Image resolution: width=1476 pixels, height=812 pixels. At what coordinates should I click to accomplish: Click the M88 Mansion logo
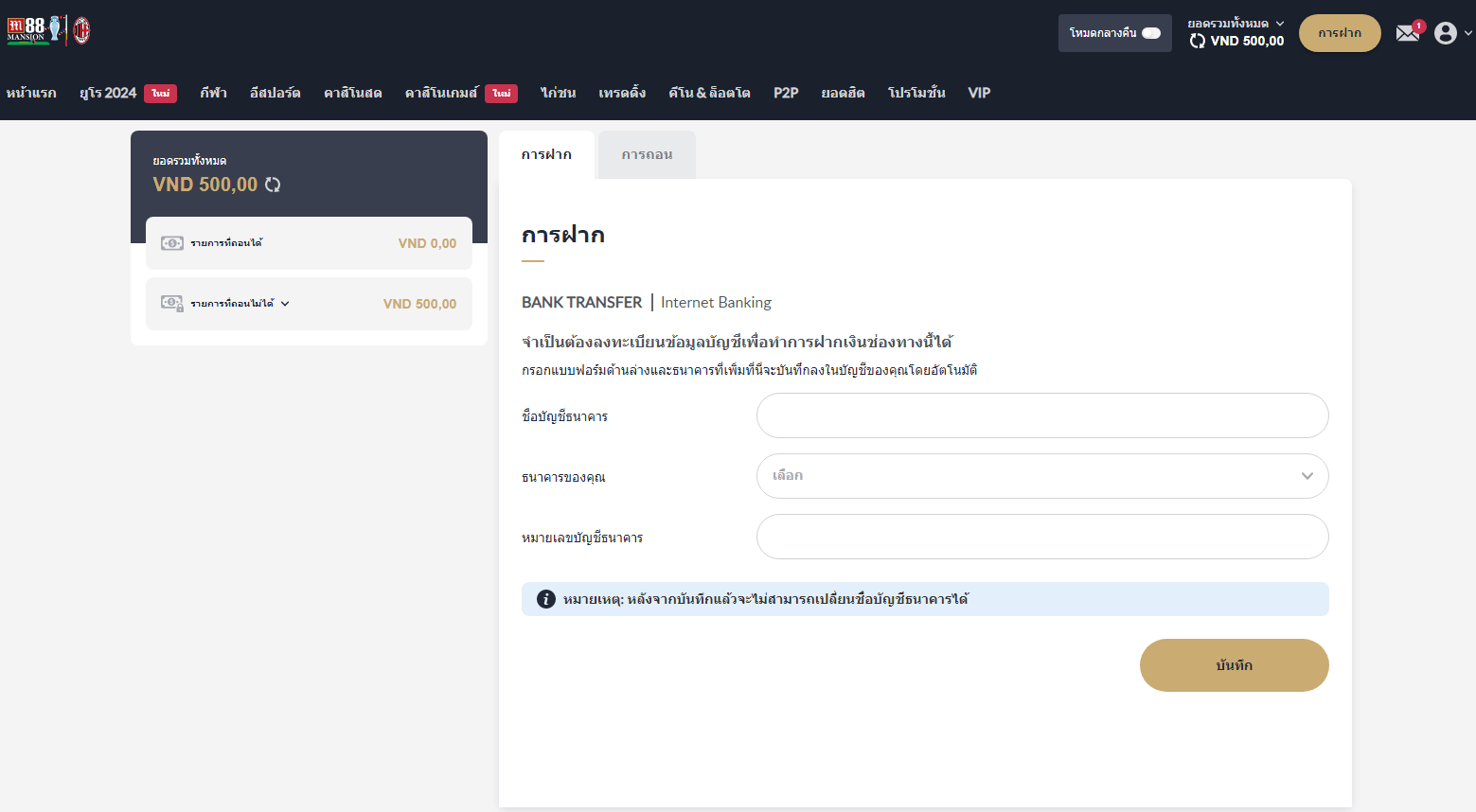coord(27,30)
